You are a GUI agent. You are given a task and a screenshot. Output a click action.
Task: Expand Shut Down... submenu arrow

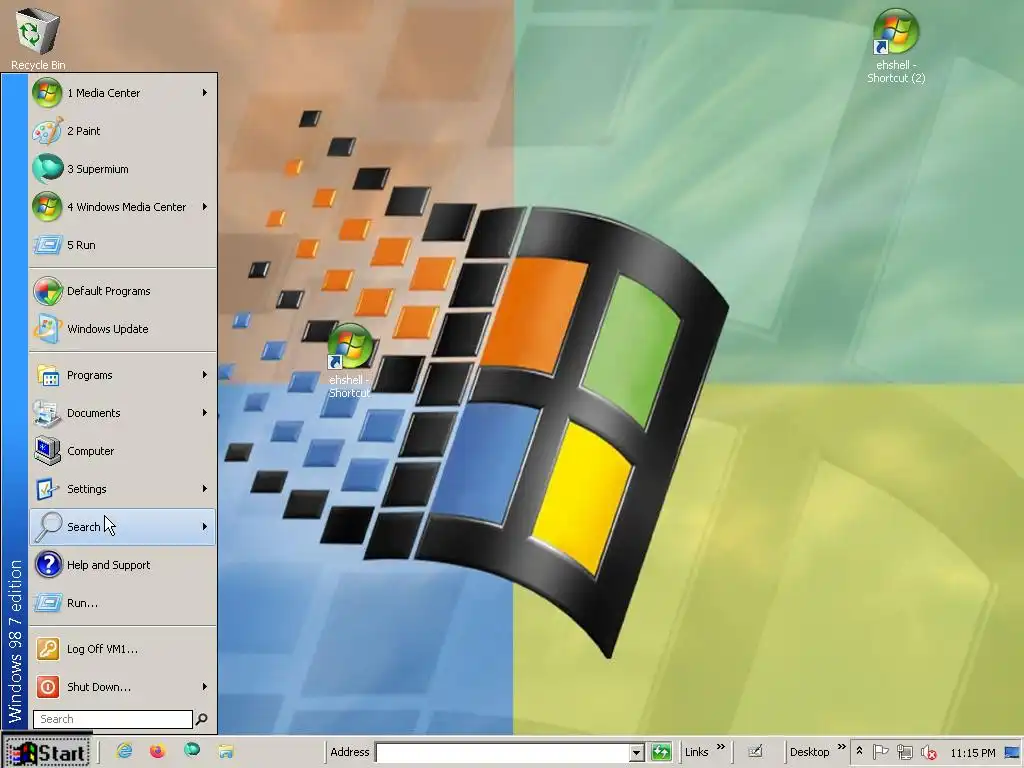(204, 686)
